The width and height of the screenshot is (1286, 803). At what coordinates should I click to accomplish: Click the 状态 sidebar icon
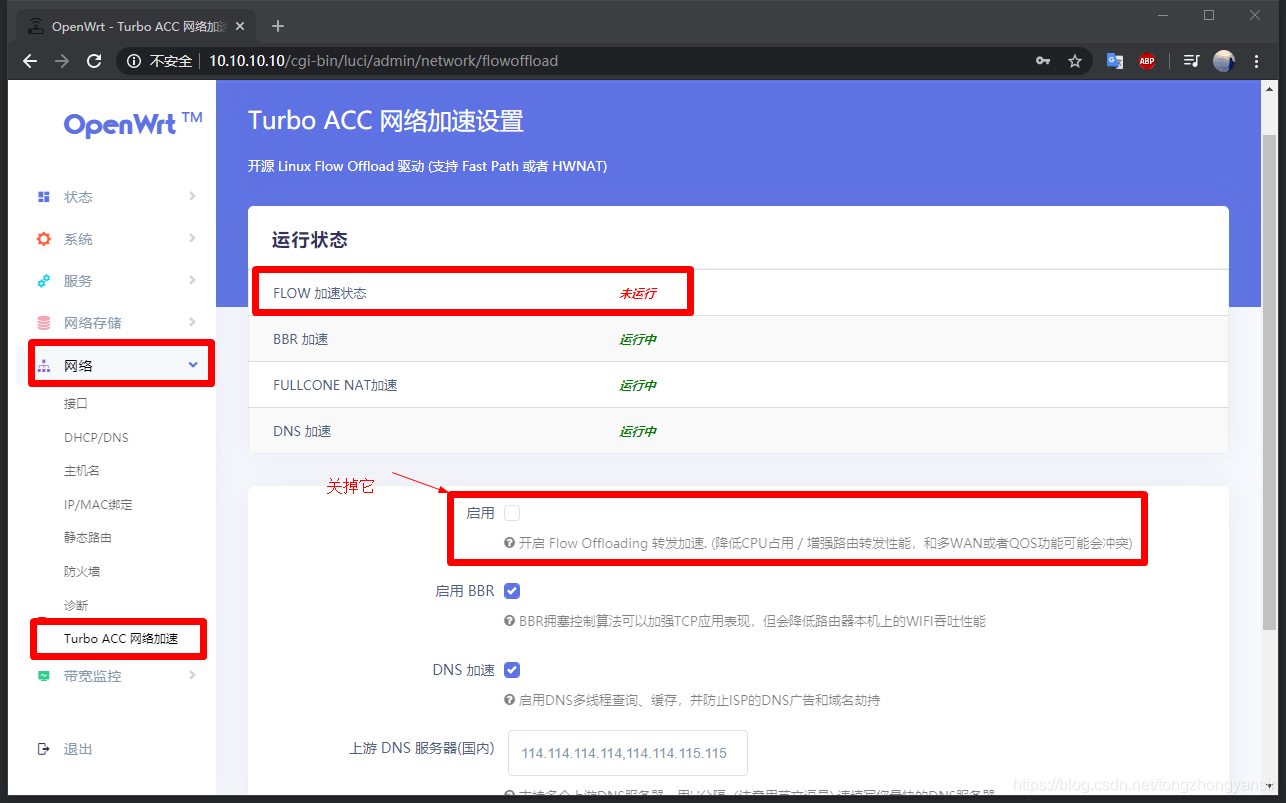pos(43,197)
